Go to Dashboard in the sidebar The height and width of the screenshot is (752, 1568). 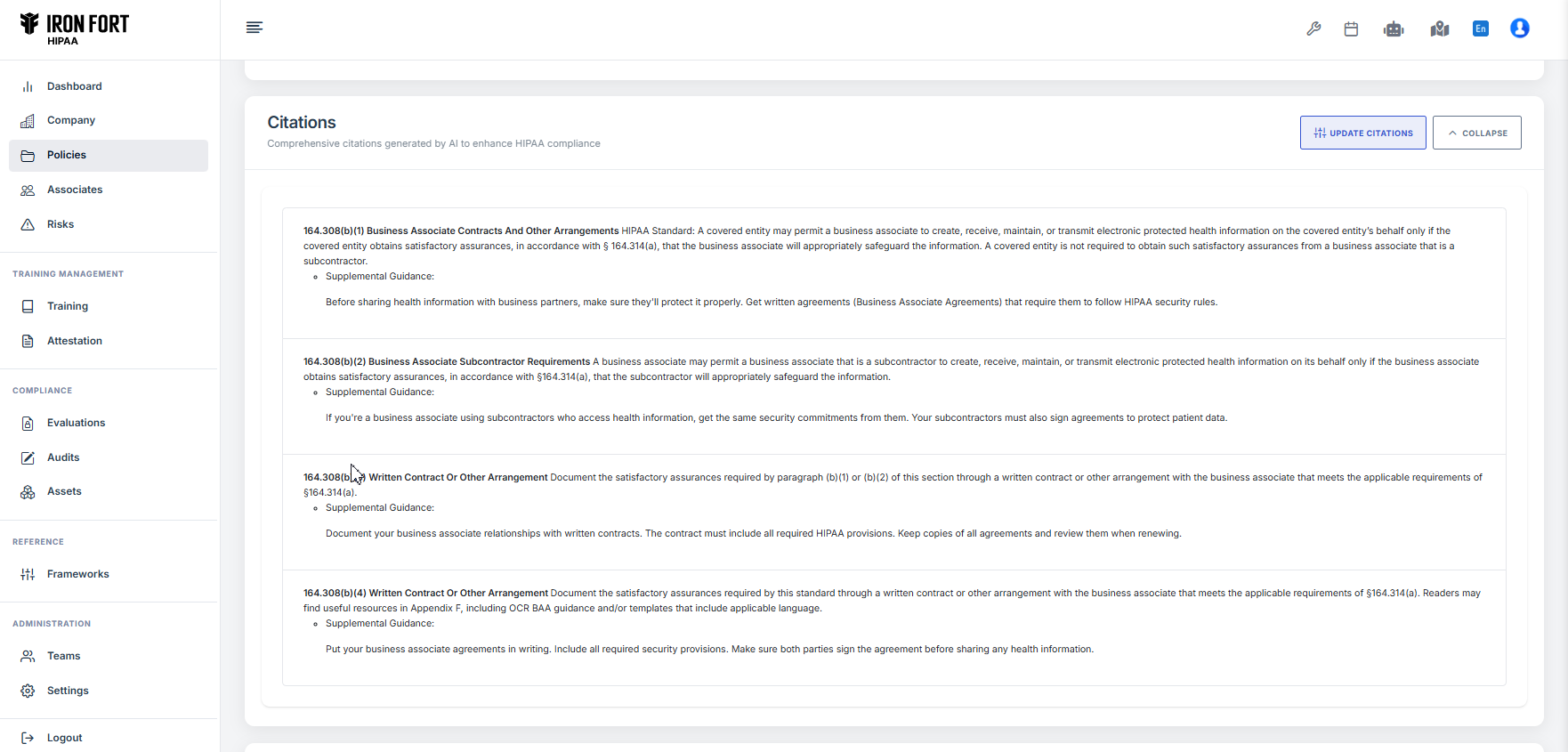[75, 86]
